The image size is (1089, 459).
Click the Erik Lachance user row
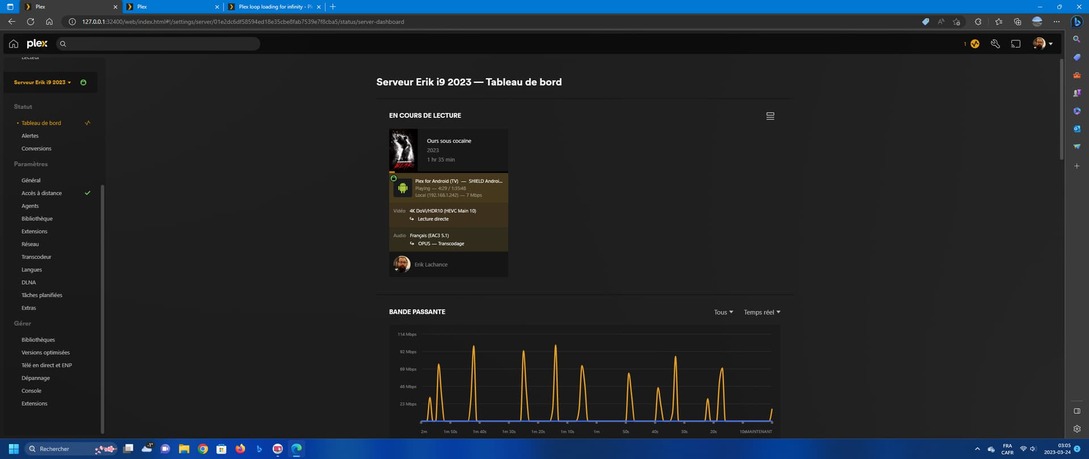448,265
